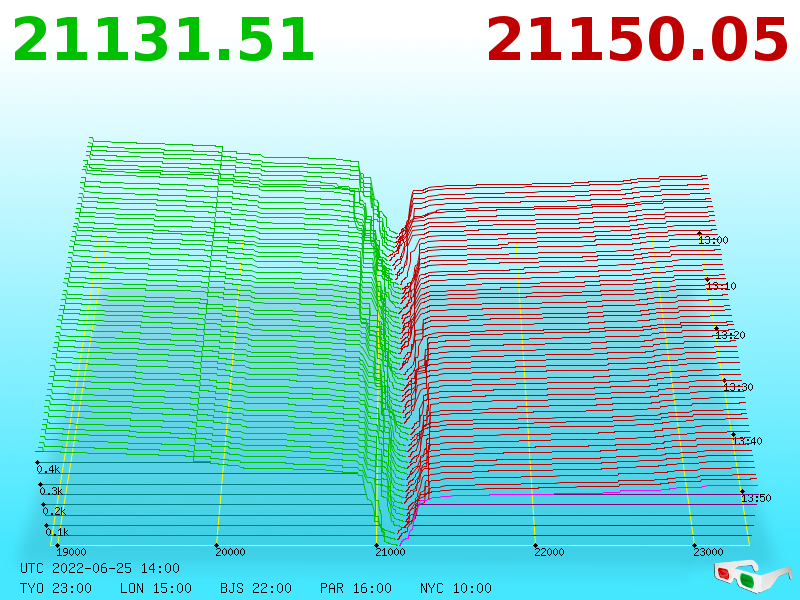Click the 21000 price axis label
Screen dimensions: 800x600
coord(390,552)
